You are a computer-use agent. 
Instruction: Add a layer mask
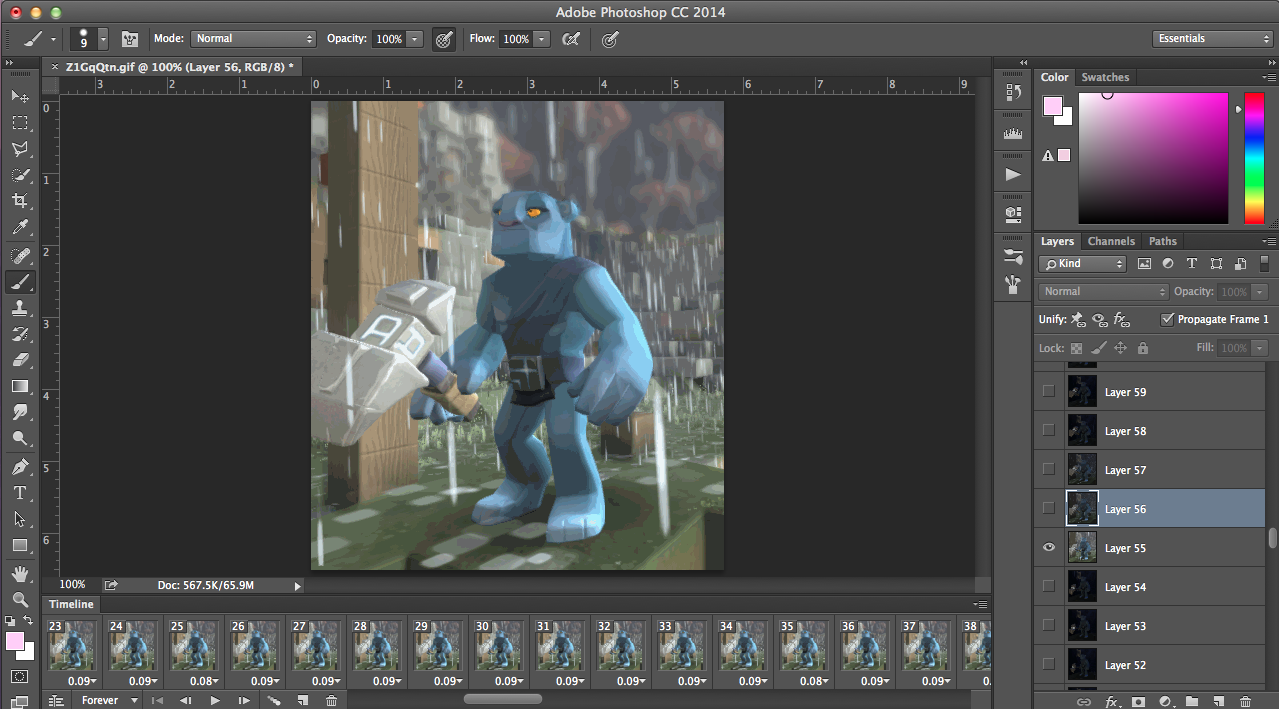point(1138,702)
